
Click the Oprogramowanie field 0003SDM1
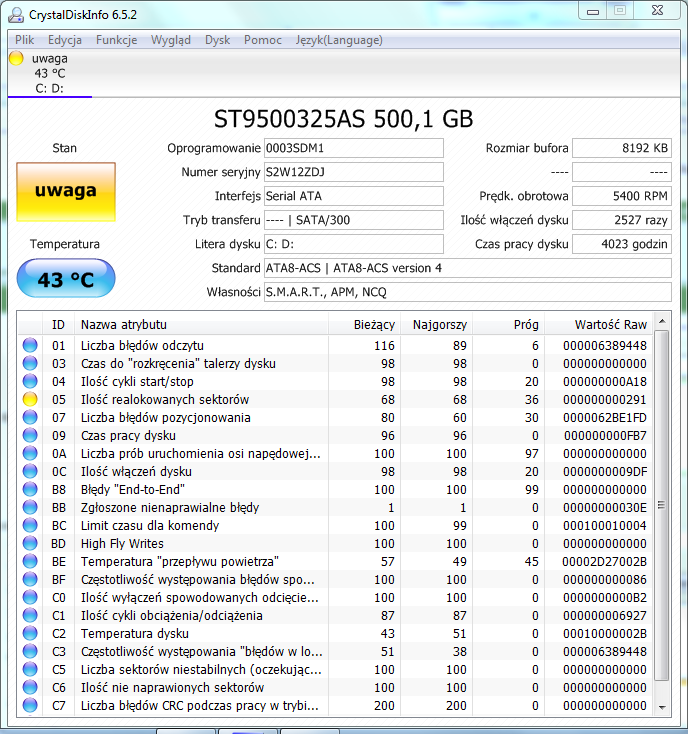(x=354, y=148)
